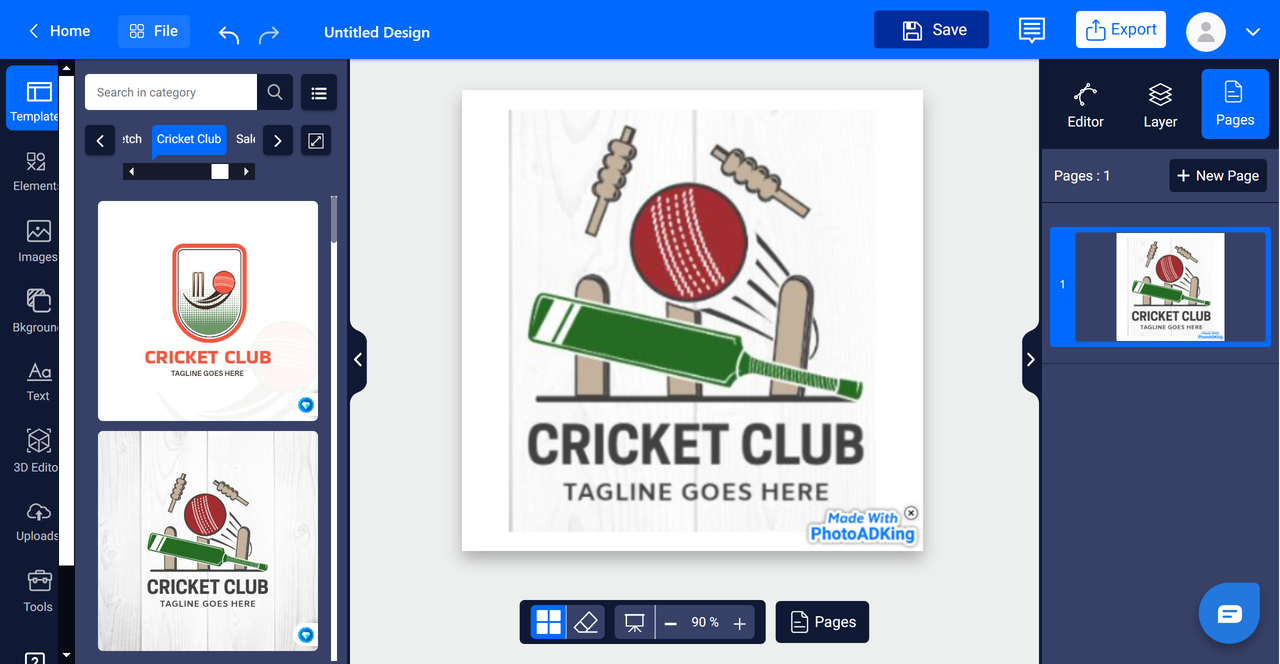This screenshot has height=664, width=1280.
Task: Click the category scrollbar left arrow
Action: tap(131, 172)
